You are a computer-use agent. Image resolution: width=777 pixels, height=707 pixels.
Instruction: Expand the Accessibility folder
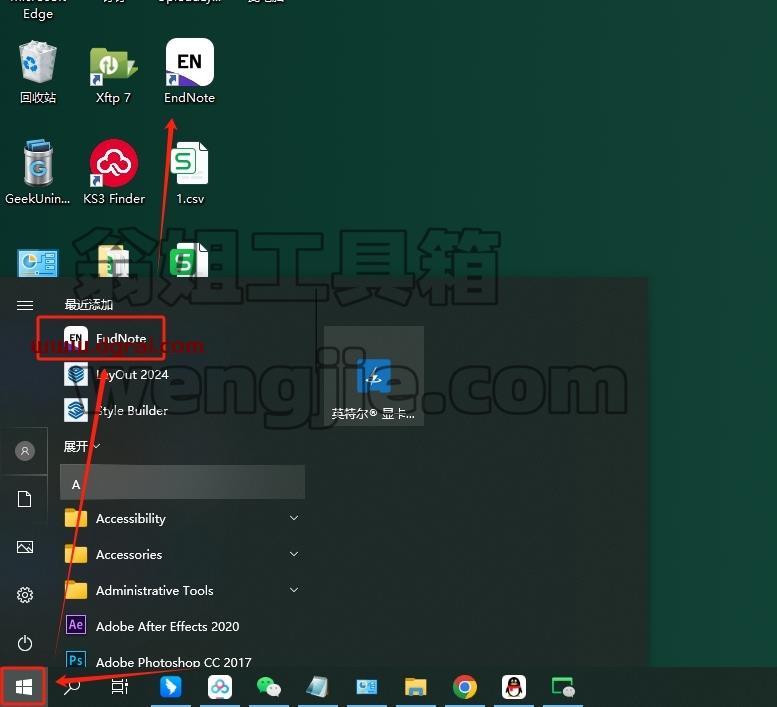[182, 519]
